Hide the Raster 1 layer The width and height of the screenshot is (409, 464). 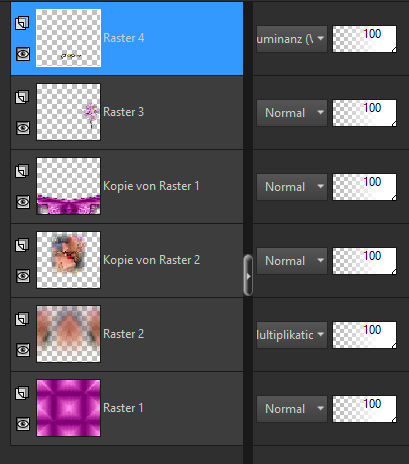[23, 424]
